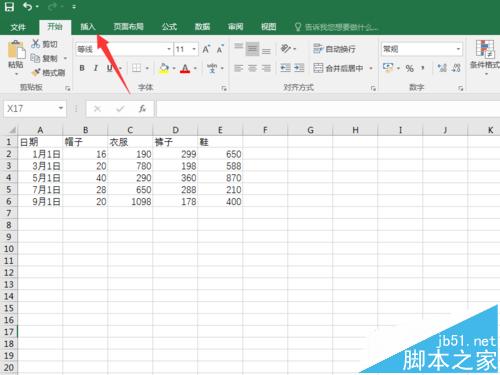
Task: Open the 页面布局 (Page Layout) tab
Action: click(x=128, y=27)
